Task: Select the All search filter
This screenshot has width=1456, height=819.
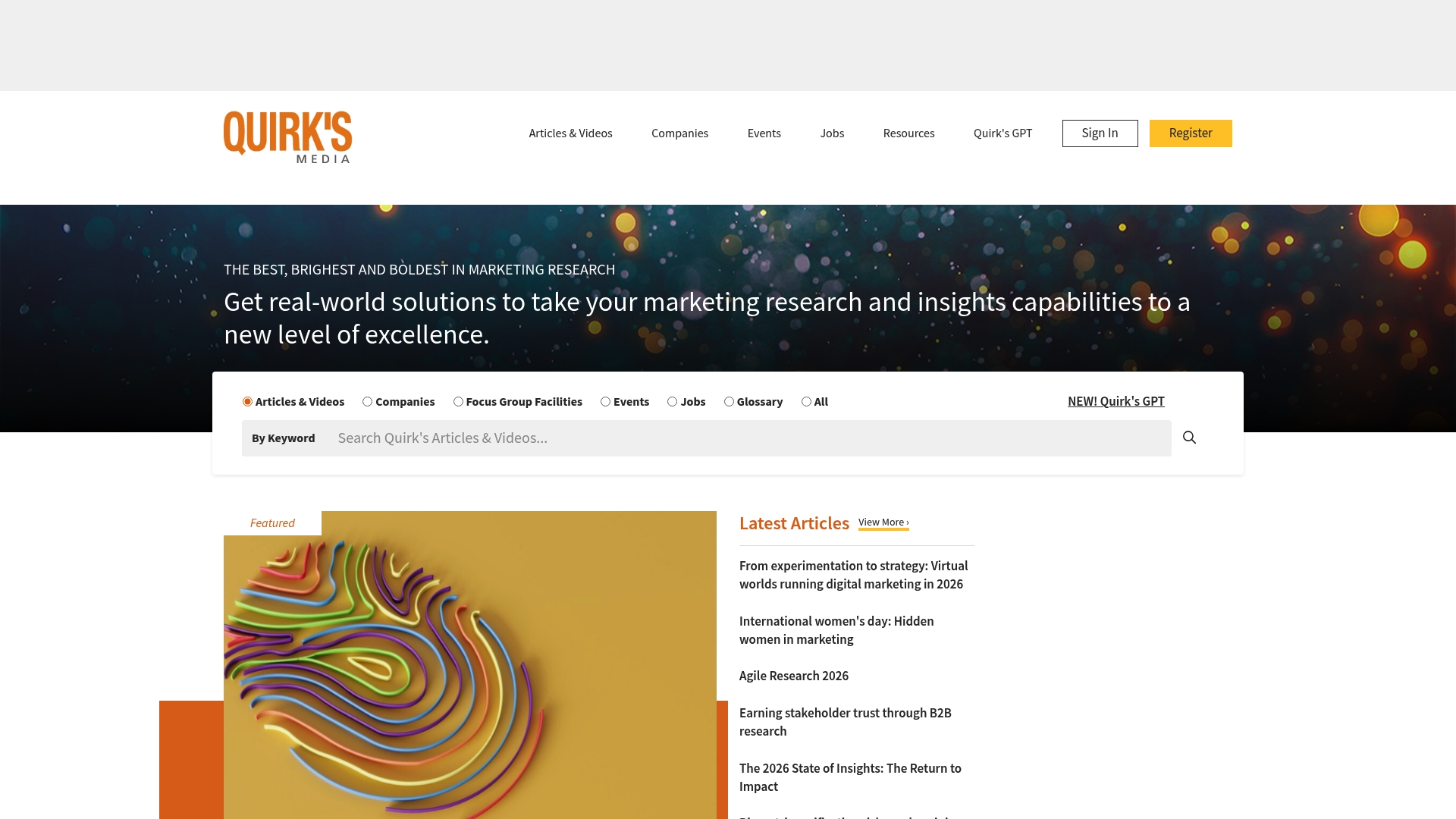Action: click(806, 401)
